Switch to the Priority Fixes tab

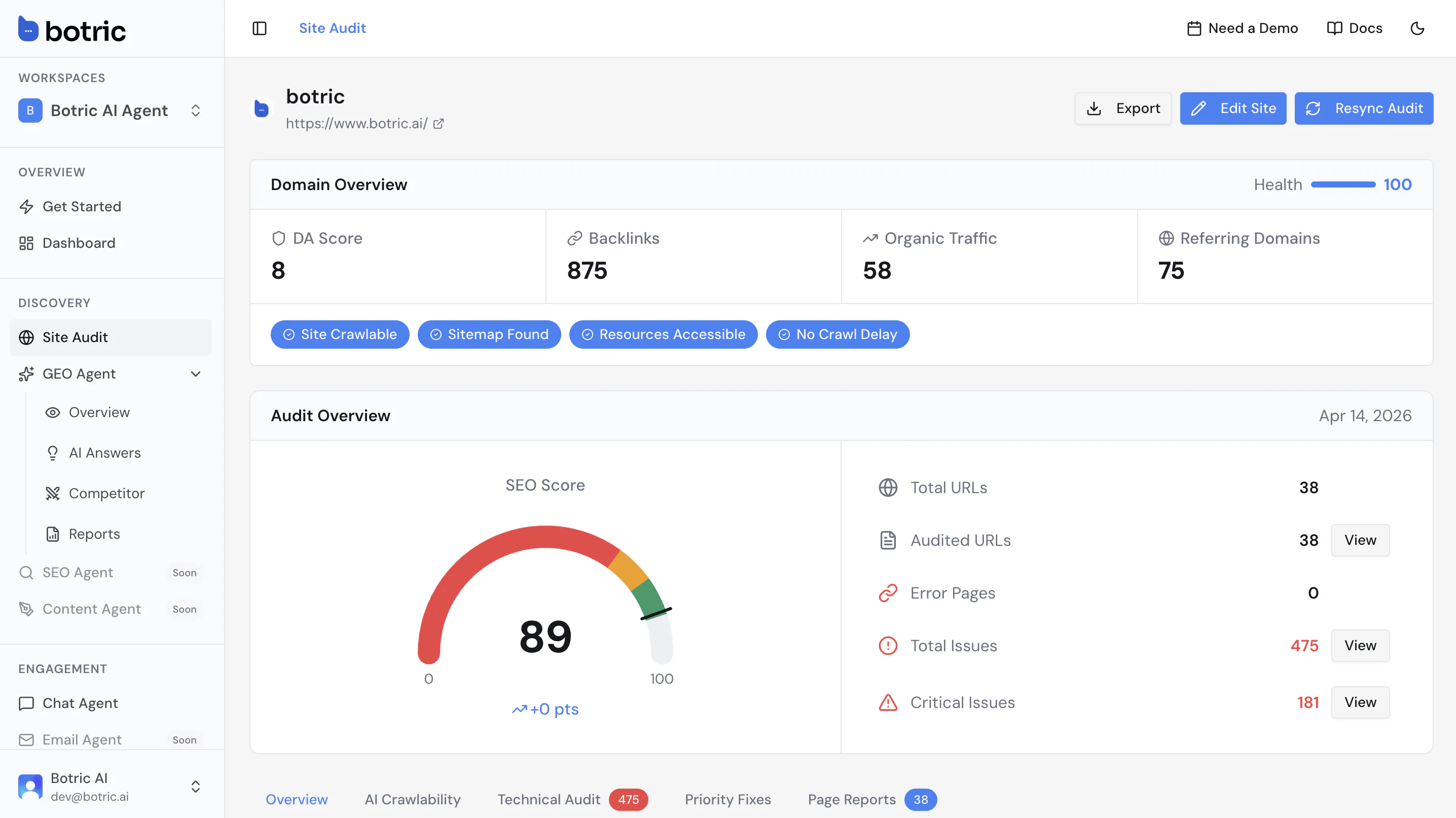coord(727,799)
